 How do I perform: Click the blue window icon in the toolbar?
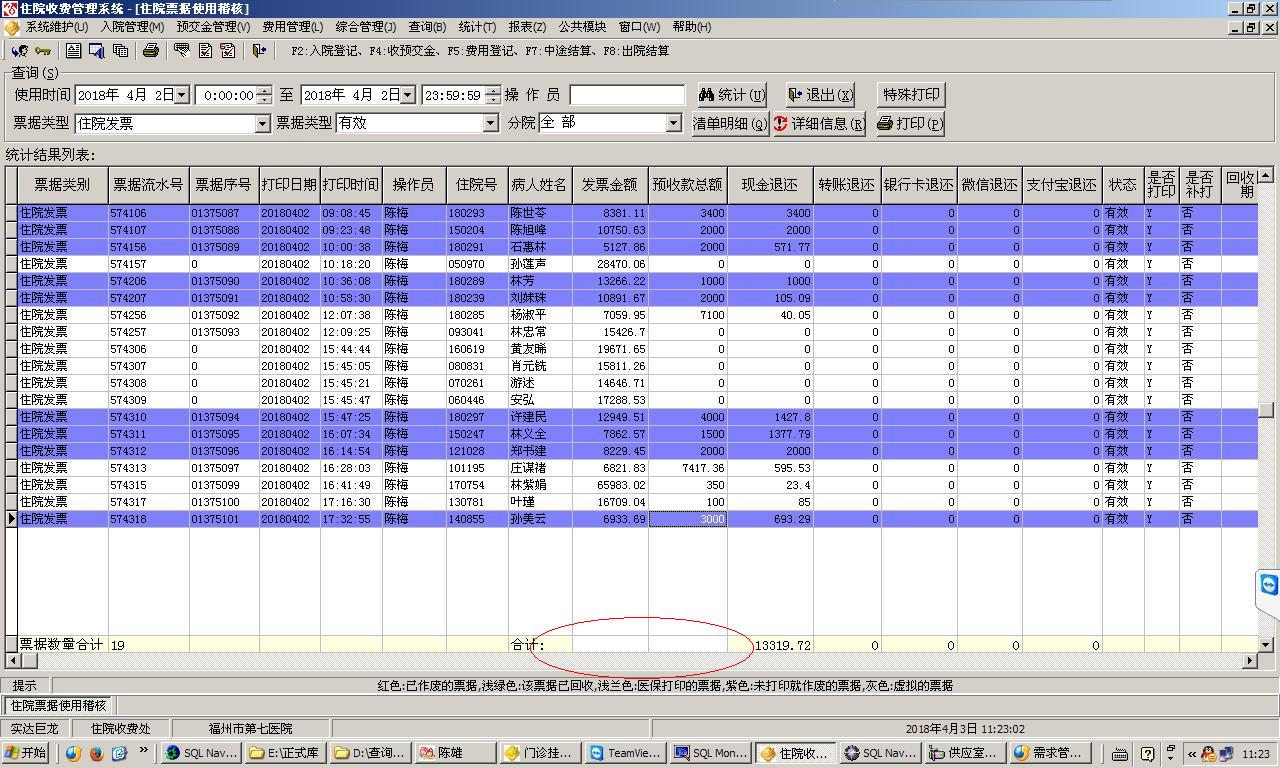coord(96,51)
